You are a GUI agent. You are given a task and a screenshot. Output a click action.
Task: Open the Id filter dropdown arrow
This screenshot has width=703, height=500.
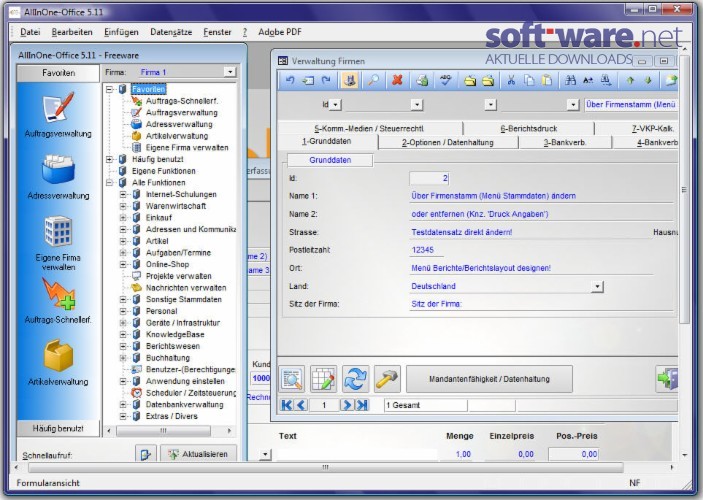336,104
